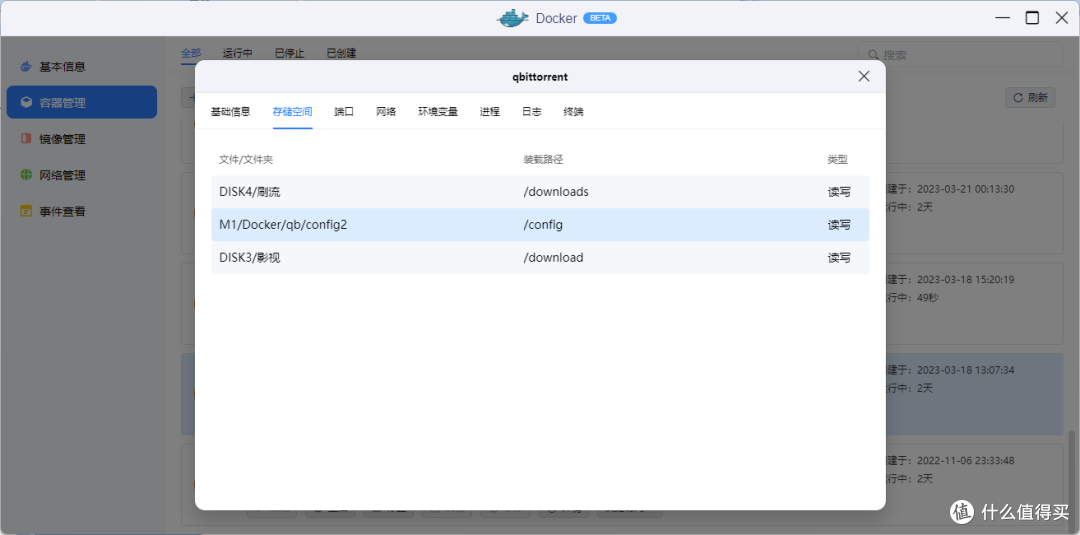Screen dimensions: 1080x535
Task: Filter containers by 全部 tab
Action: pyautogui.click(x=191, y=53)
